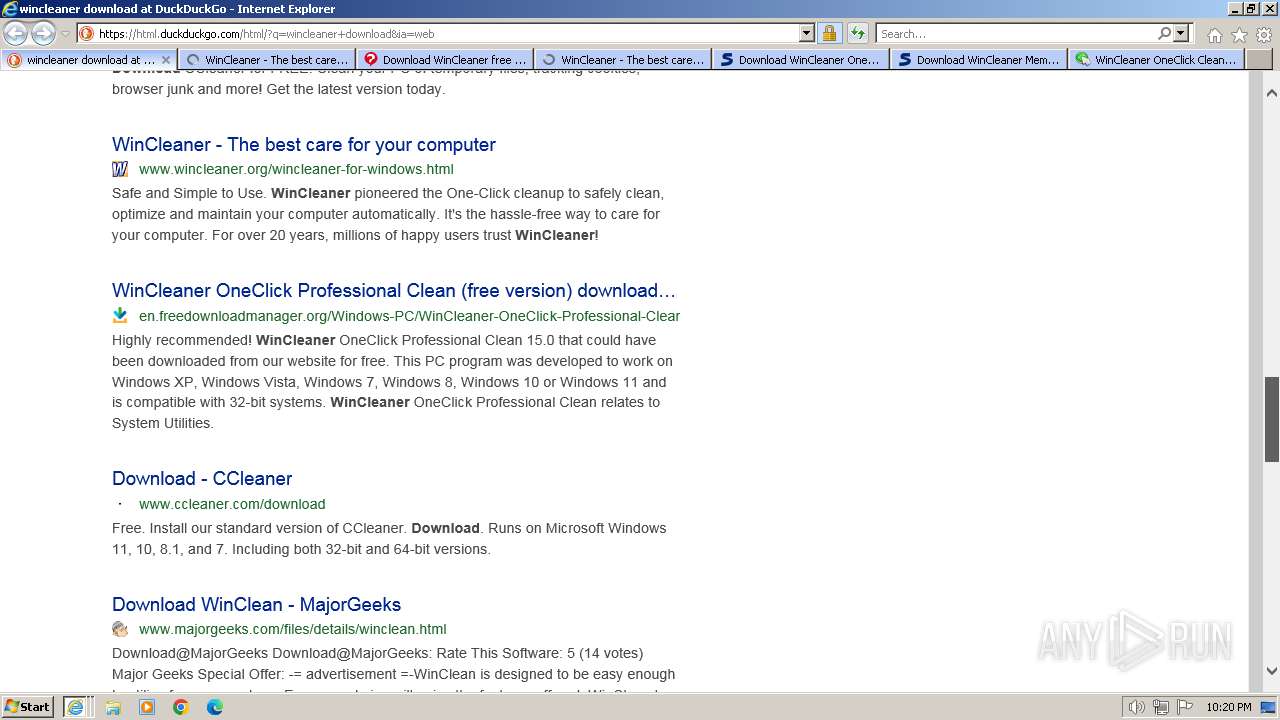Viewport: 1280px width, 720px height.
Task: Click the address bar URL field
Action: click(446, 34)
